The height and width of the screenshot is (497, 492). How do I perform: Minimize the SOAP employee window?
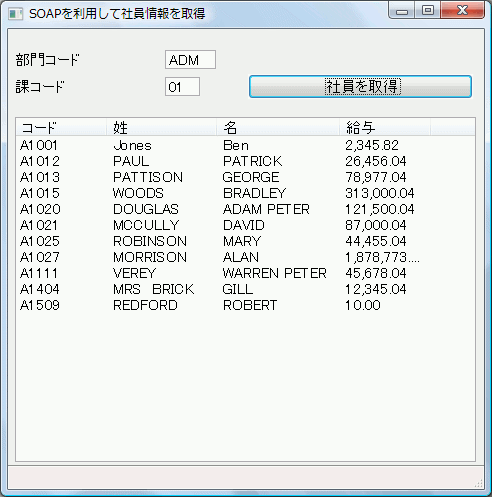[x=402, y=11]
